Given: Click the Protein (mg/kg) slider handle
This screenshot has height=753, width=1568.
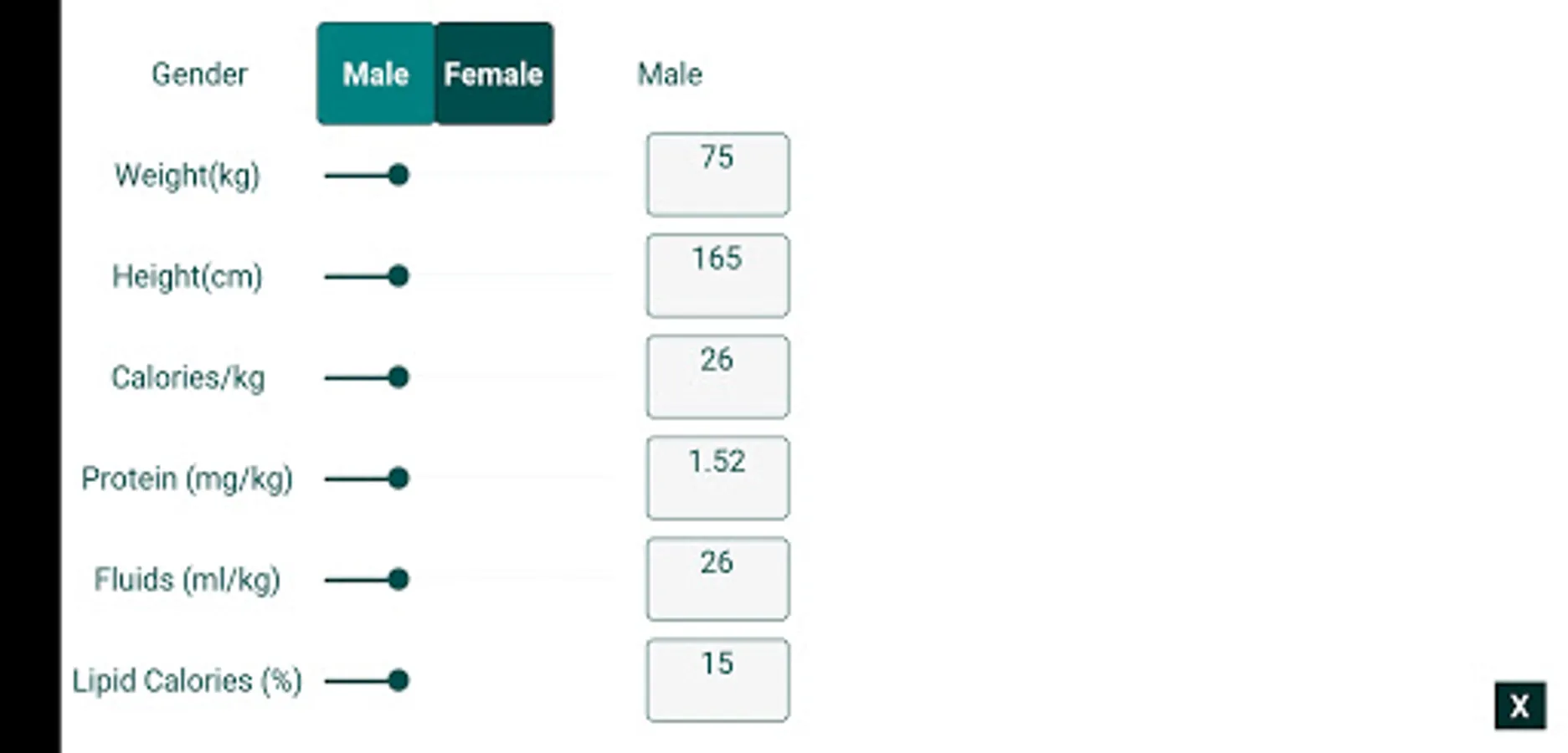Looking at the screenshot, I should 398,479.
